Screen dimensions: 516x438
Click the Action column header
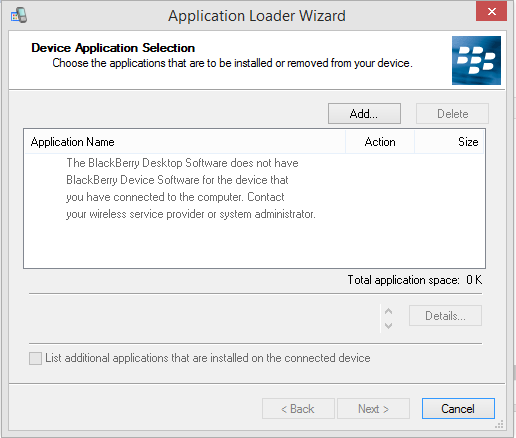click(x=380, y=142)
